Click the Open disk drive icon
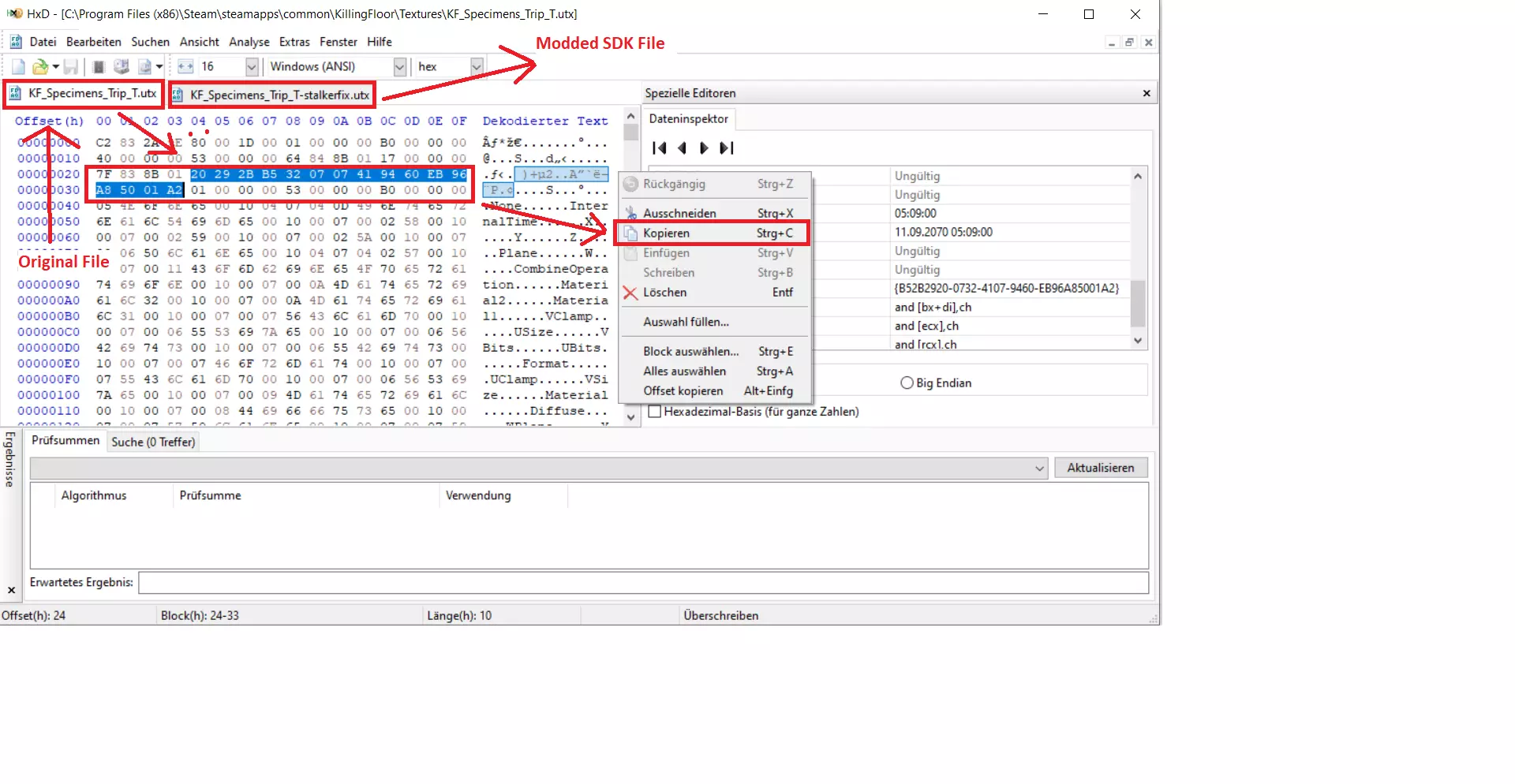1515x784 pixels. pyautogui.click(x=122, y=67)
